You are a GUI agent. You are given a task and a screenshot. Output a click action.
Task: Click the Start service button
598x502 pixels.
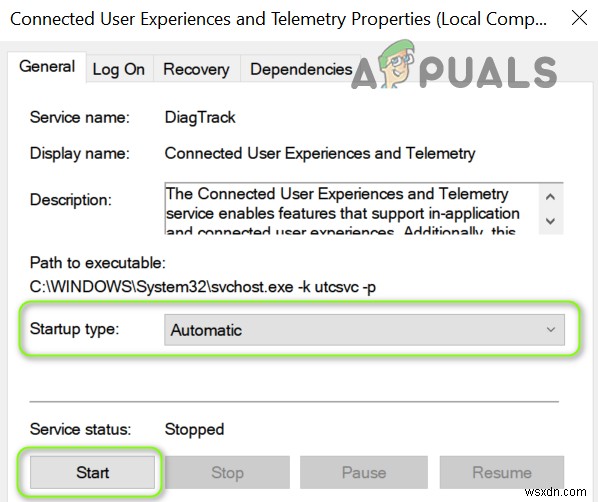coord(92,472)
